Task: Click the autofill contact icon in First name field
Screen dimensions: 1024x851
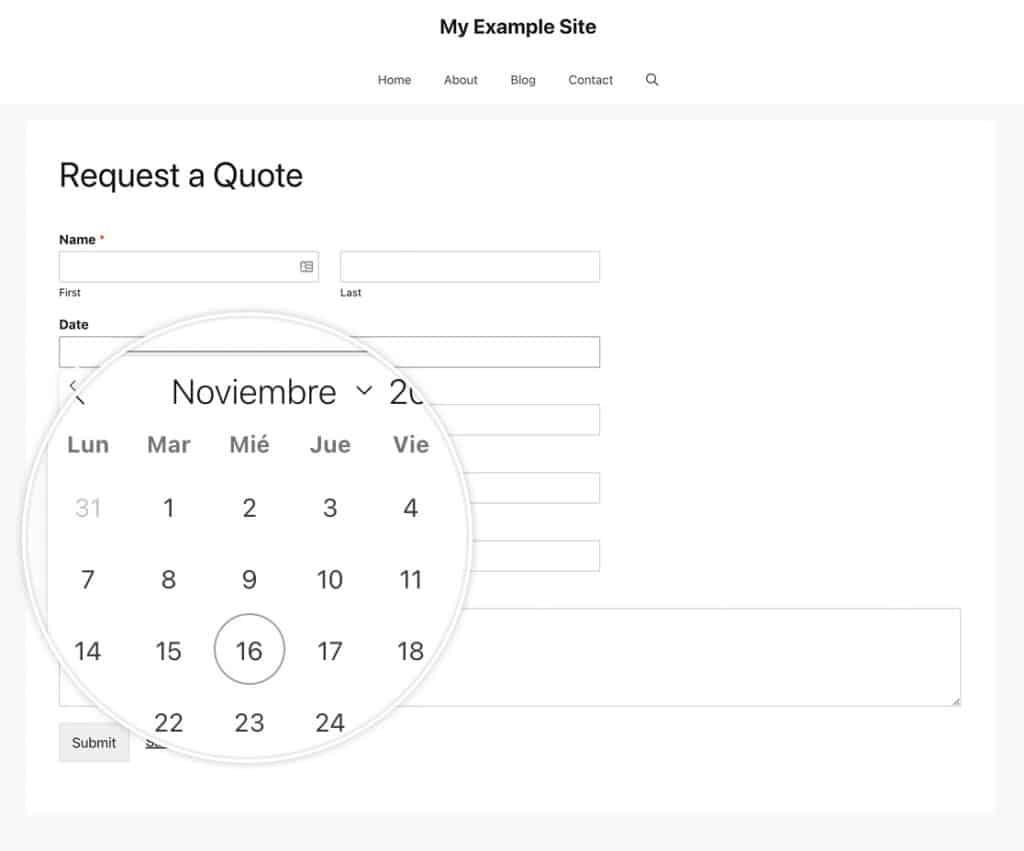Action: [306, 267]
